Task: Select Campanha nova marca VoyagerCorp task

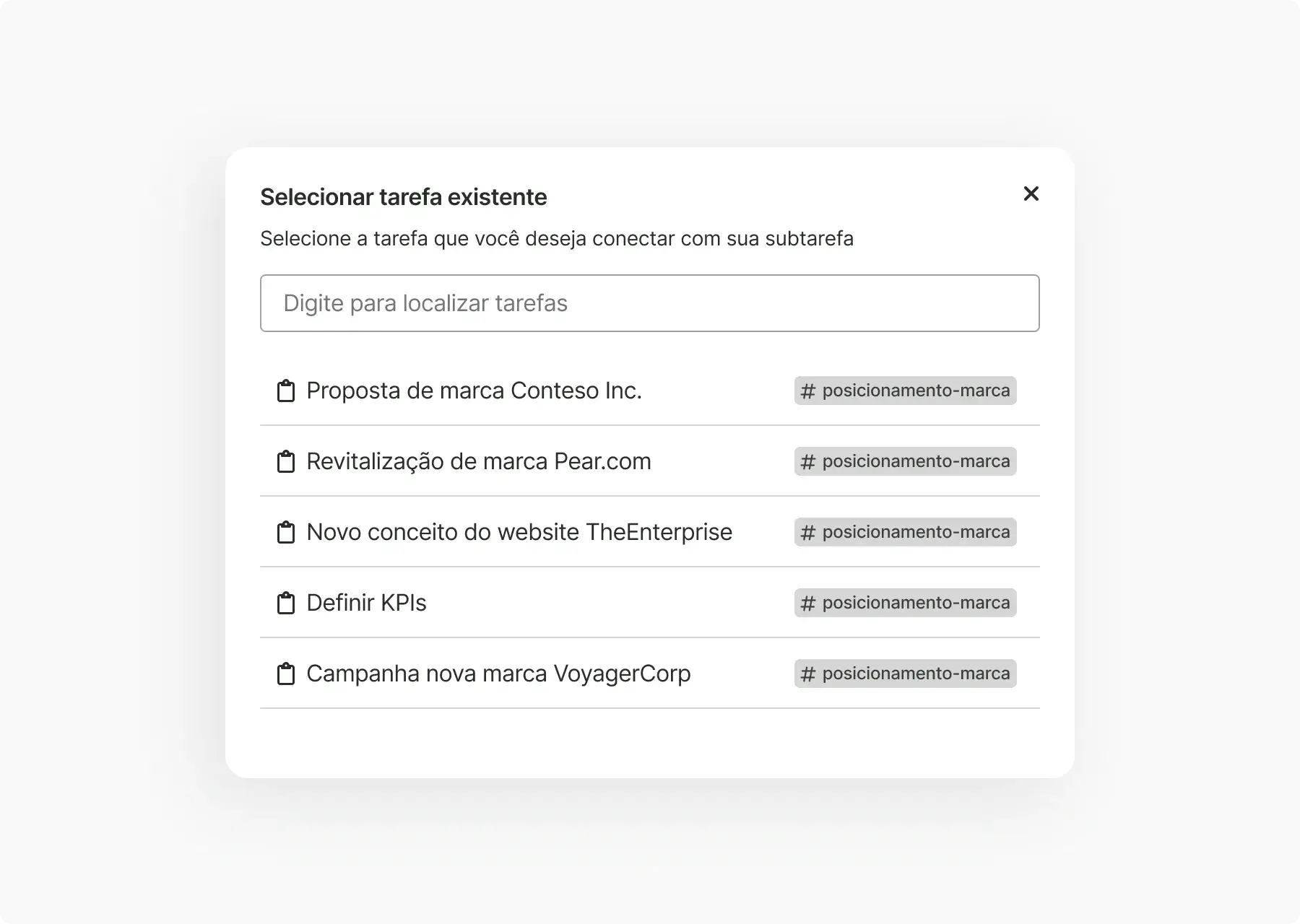Action: coord(498,674)
